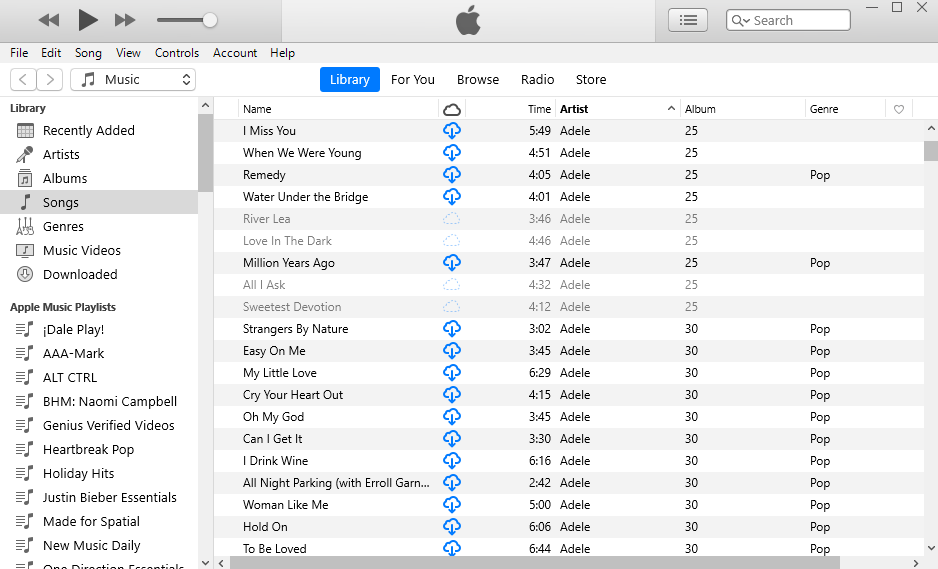Show Music Videos in the sidebar
This screenshot has width=938, height=569.
pos(81,251)
